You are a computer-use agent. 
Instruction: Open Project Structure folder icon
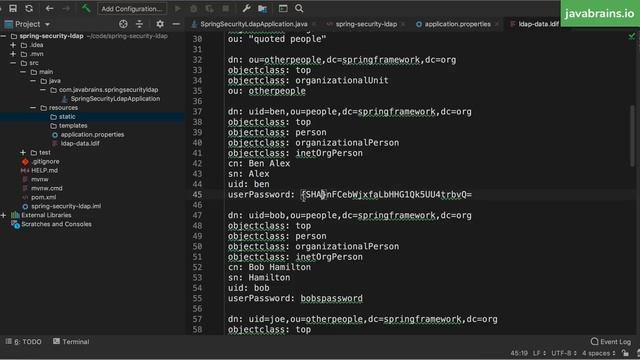(262, 9)
